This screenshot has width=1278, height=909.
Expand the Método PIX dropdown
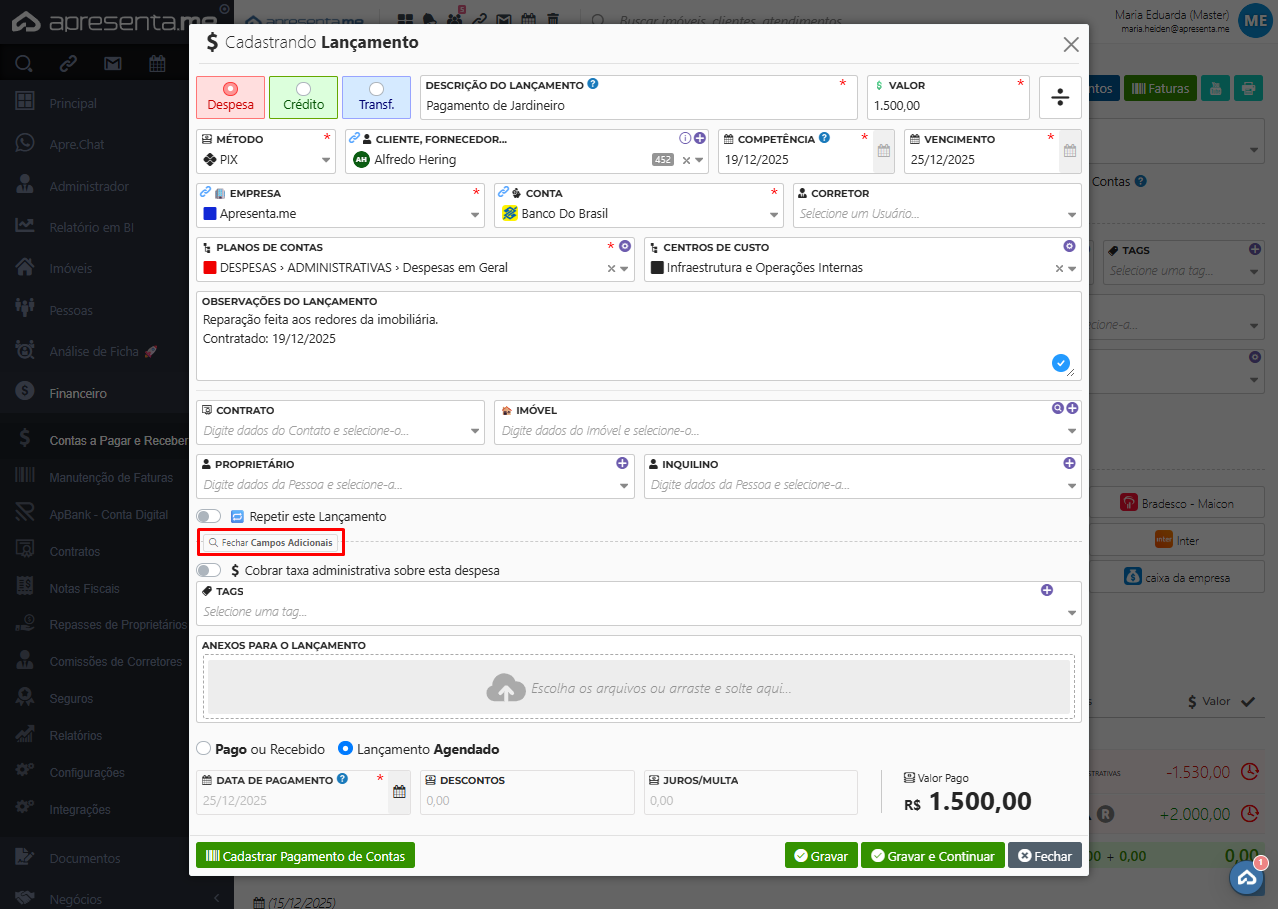point(326,160)
